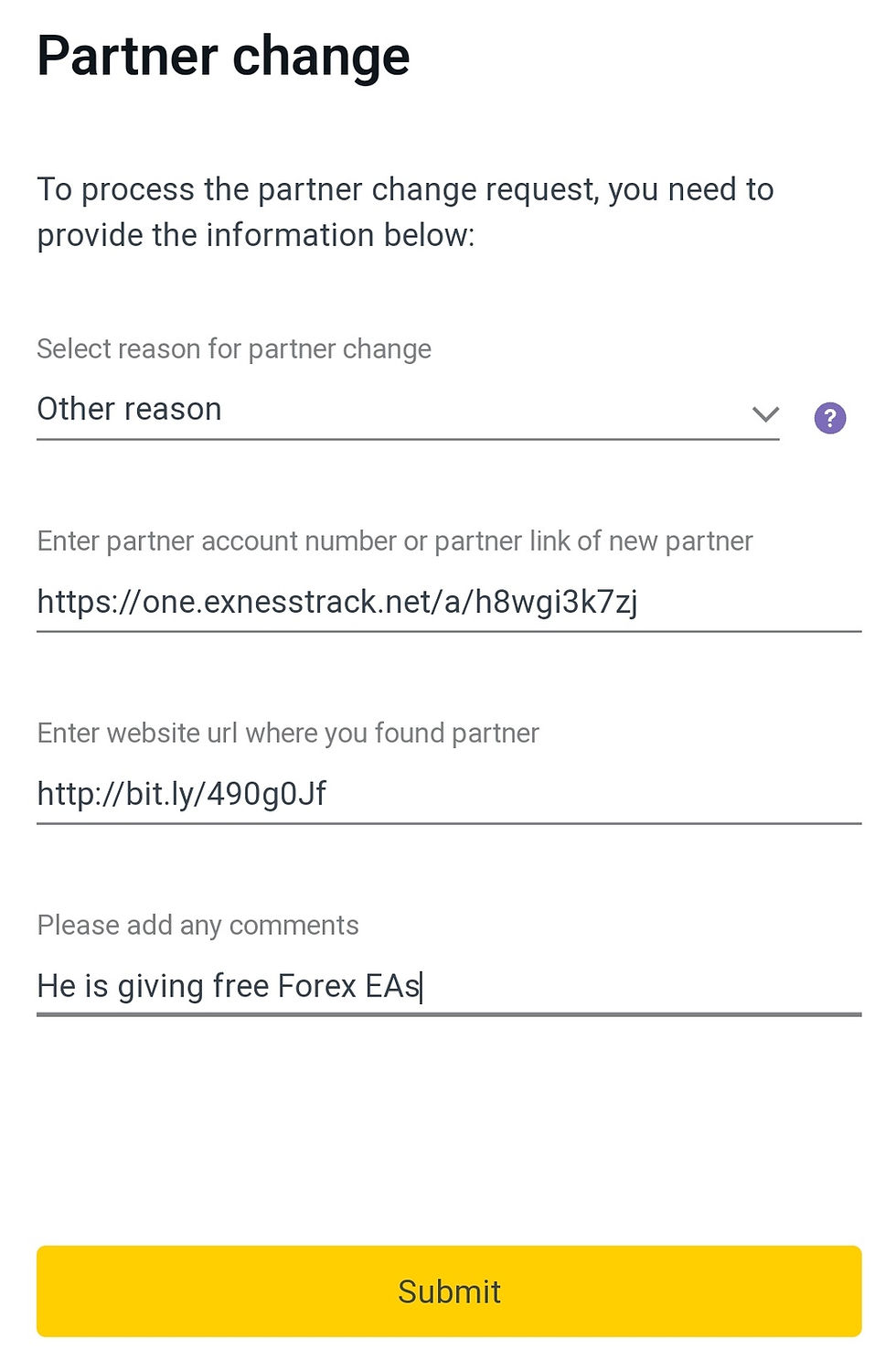The image size is (896, 1371).
Task: Click the partner link input field
Action: coord(448,602)
